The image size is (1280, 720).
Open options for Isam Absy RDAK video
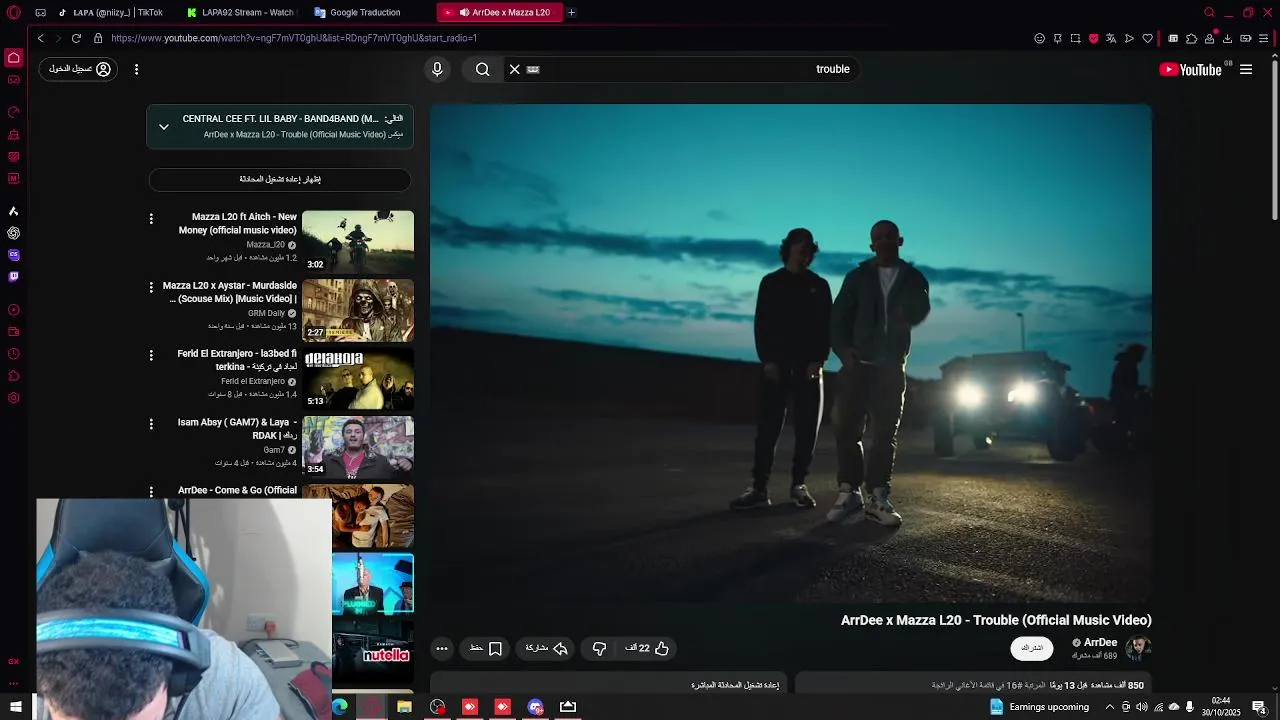151,424
